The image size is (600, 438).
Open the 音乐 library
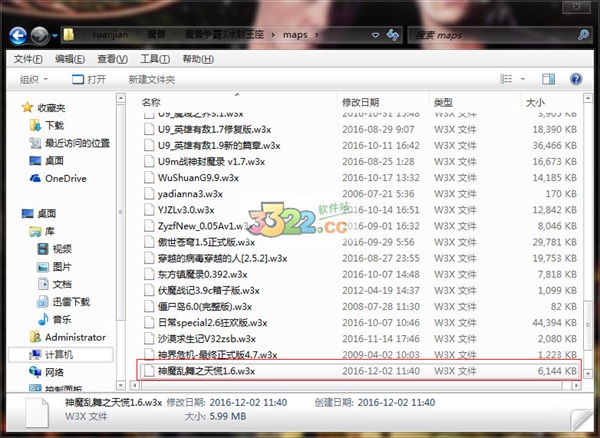(54, 319)
